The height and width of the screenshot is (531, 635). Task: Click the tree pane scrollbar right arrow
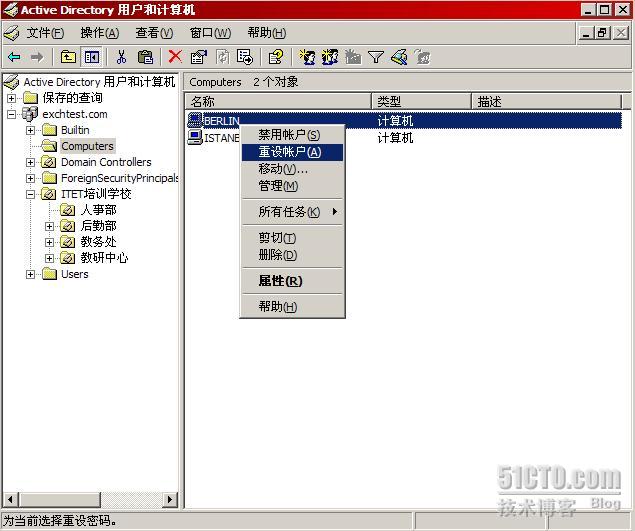click(x=170, y=499)
